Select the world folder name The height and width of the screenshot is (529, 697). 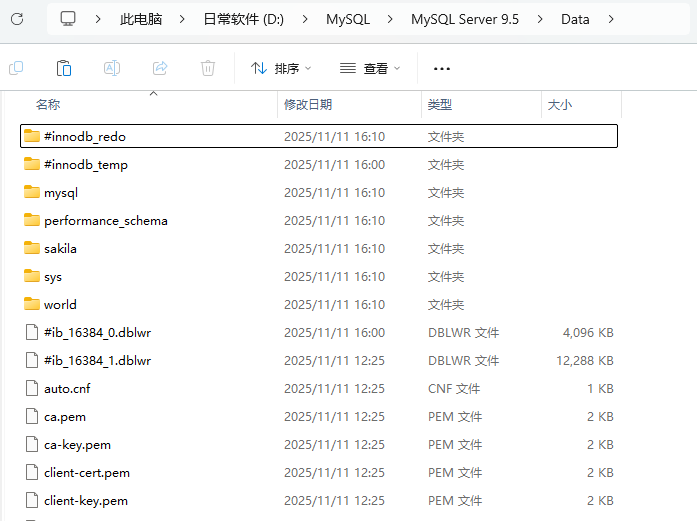click(x=60, y=305)
